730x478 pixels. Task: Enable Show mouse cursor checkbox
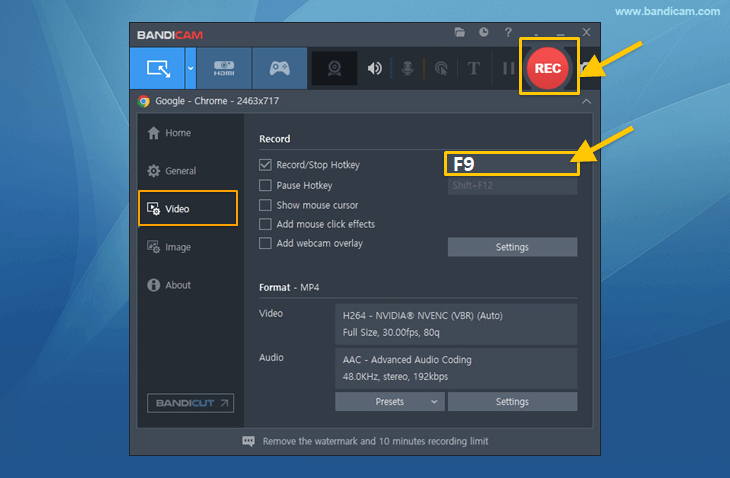265,205
